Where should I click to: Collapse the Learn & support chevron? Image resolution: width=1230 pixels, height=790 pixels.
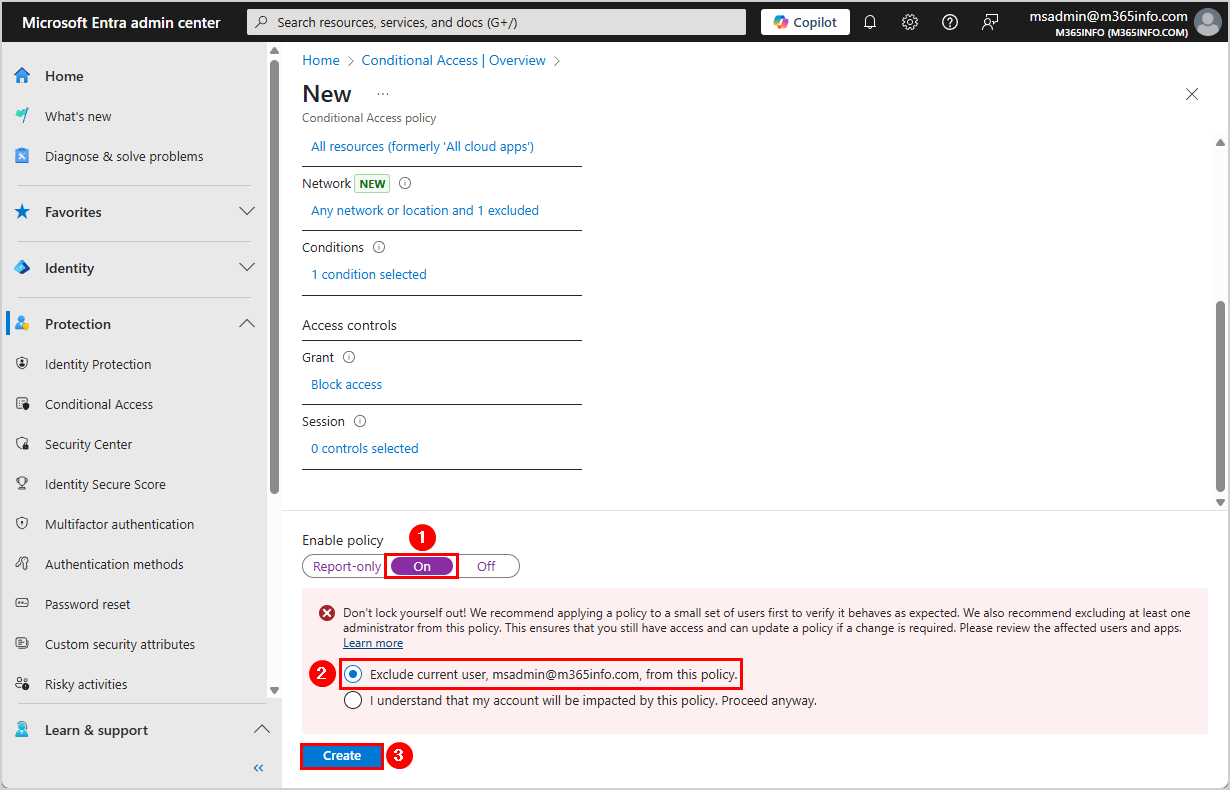(260, 730)
